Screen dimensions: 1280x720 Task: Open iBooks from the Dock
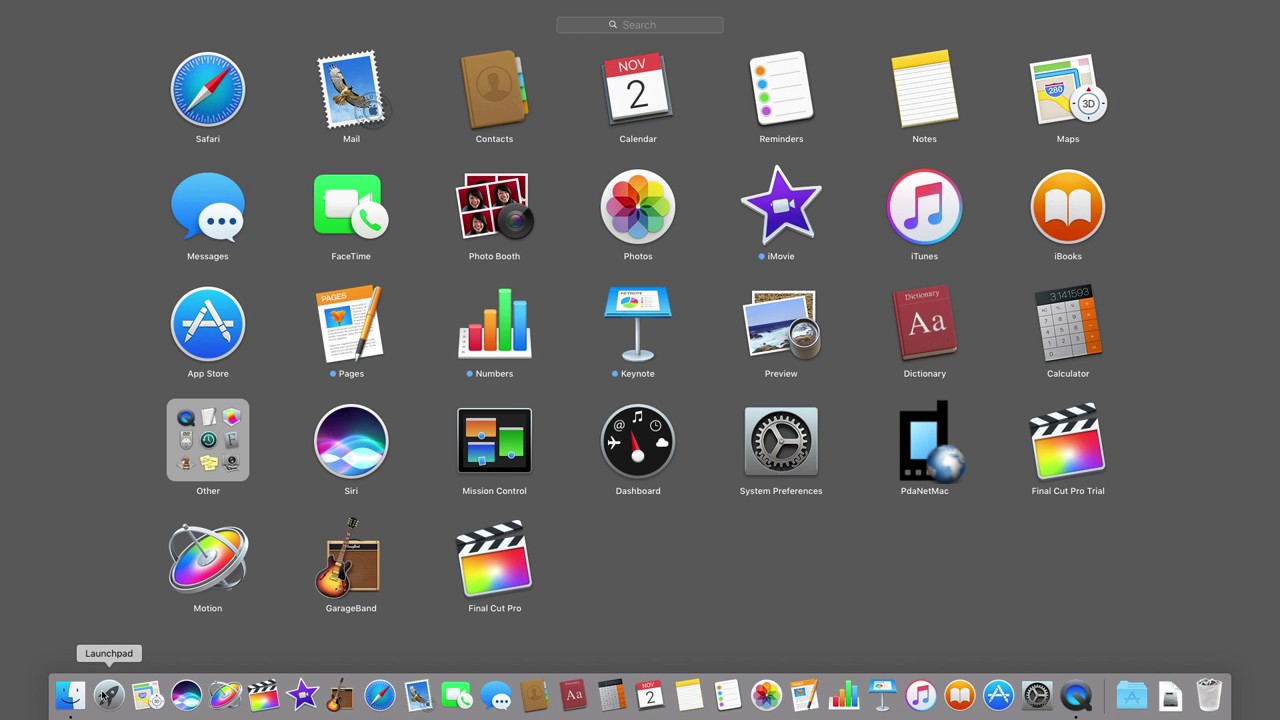tap(959, 694)
